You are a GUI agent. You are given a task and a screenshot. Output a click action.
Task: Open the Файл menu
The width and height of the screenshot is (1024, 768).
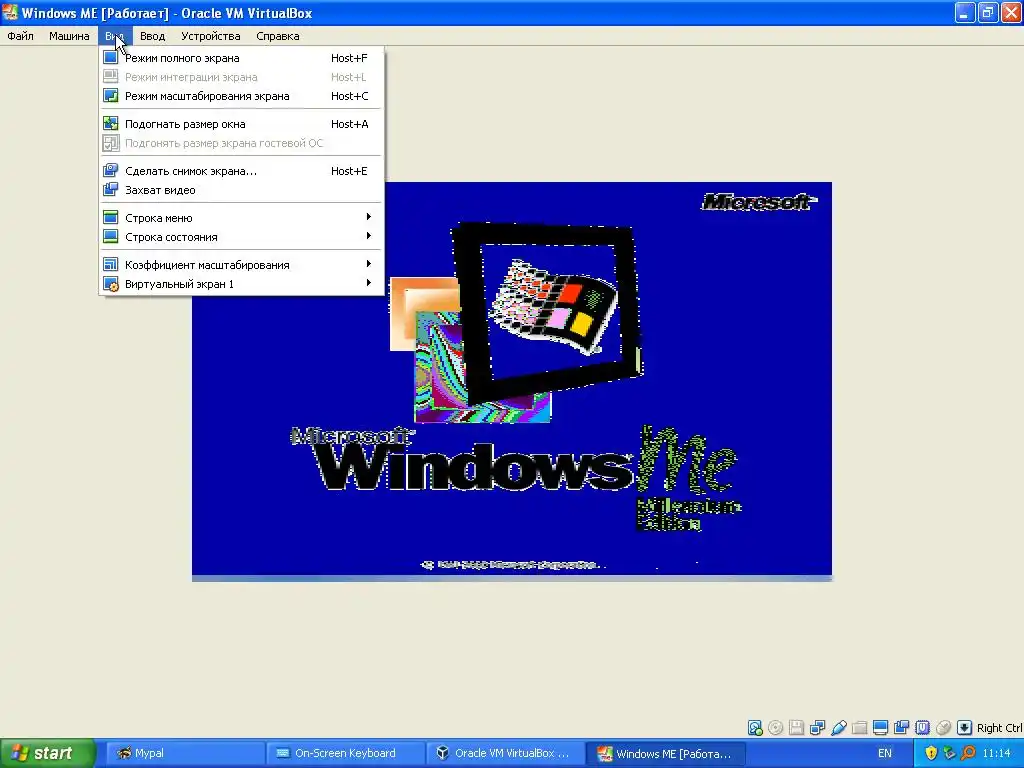20,36
